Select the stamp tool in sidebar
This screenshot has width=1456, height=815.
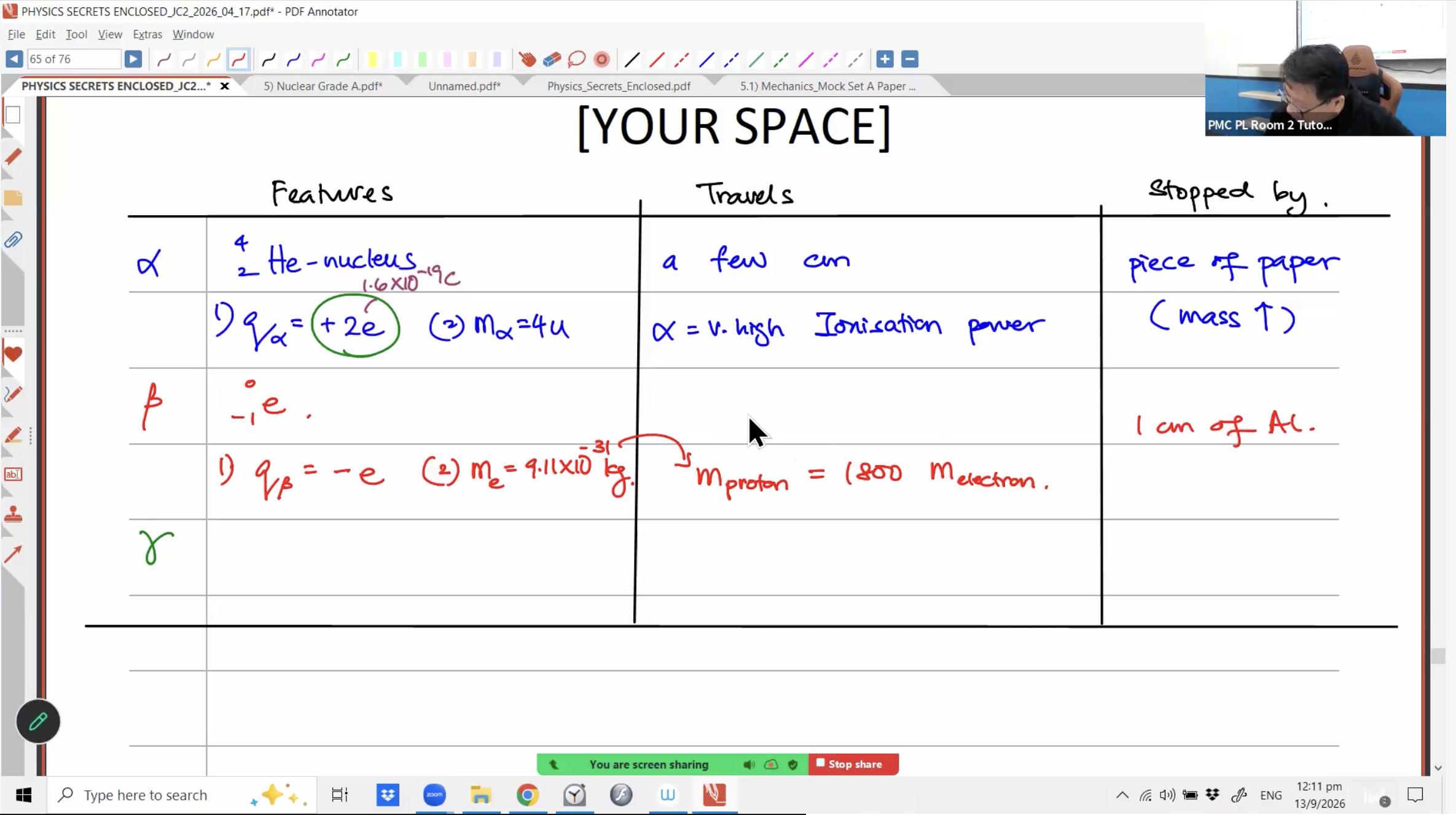click(13, 514)
